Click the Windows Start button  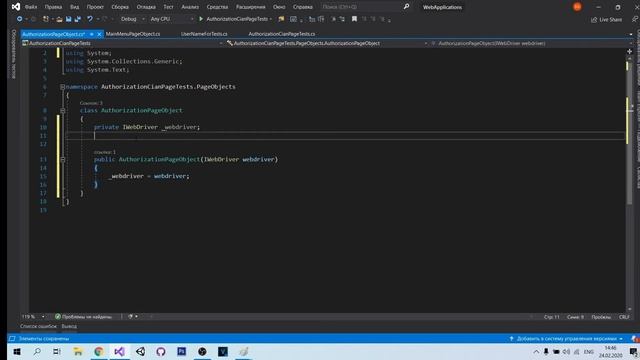[x=17, y=351]
